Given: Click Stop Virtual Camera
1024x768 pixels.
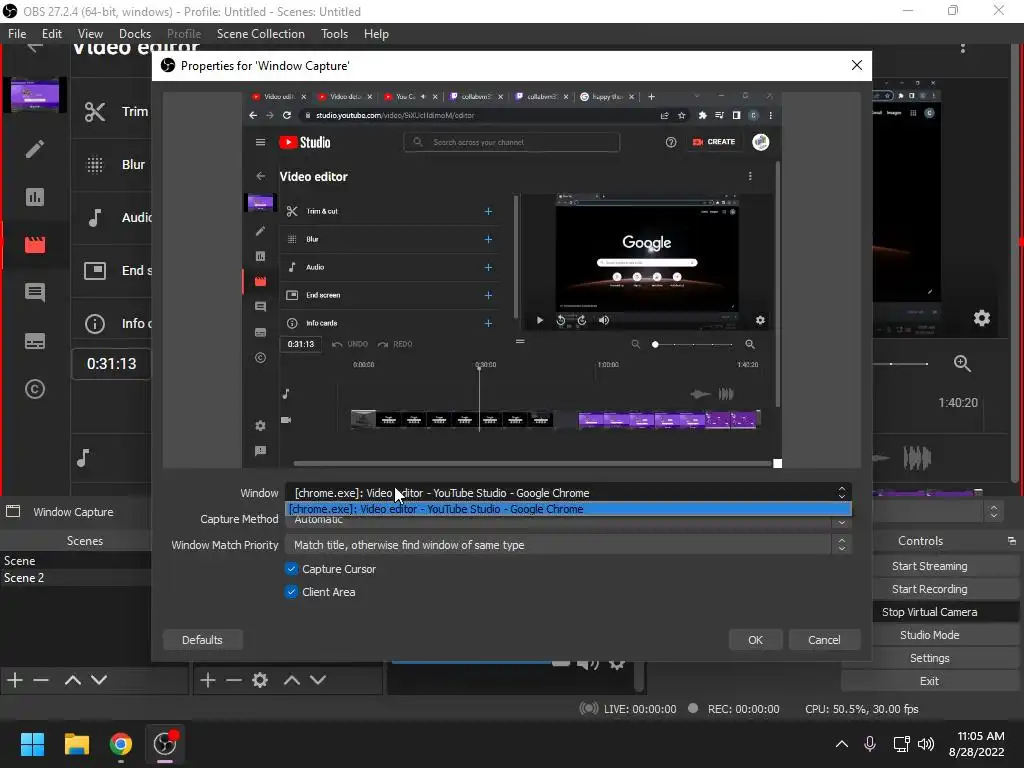Looking at the screenshot, I should pos(930,612).
